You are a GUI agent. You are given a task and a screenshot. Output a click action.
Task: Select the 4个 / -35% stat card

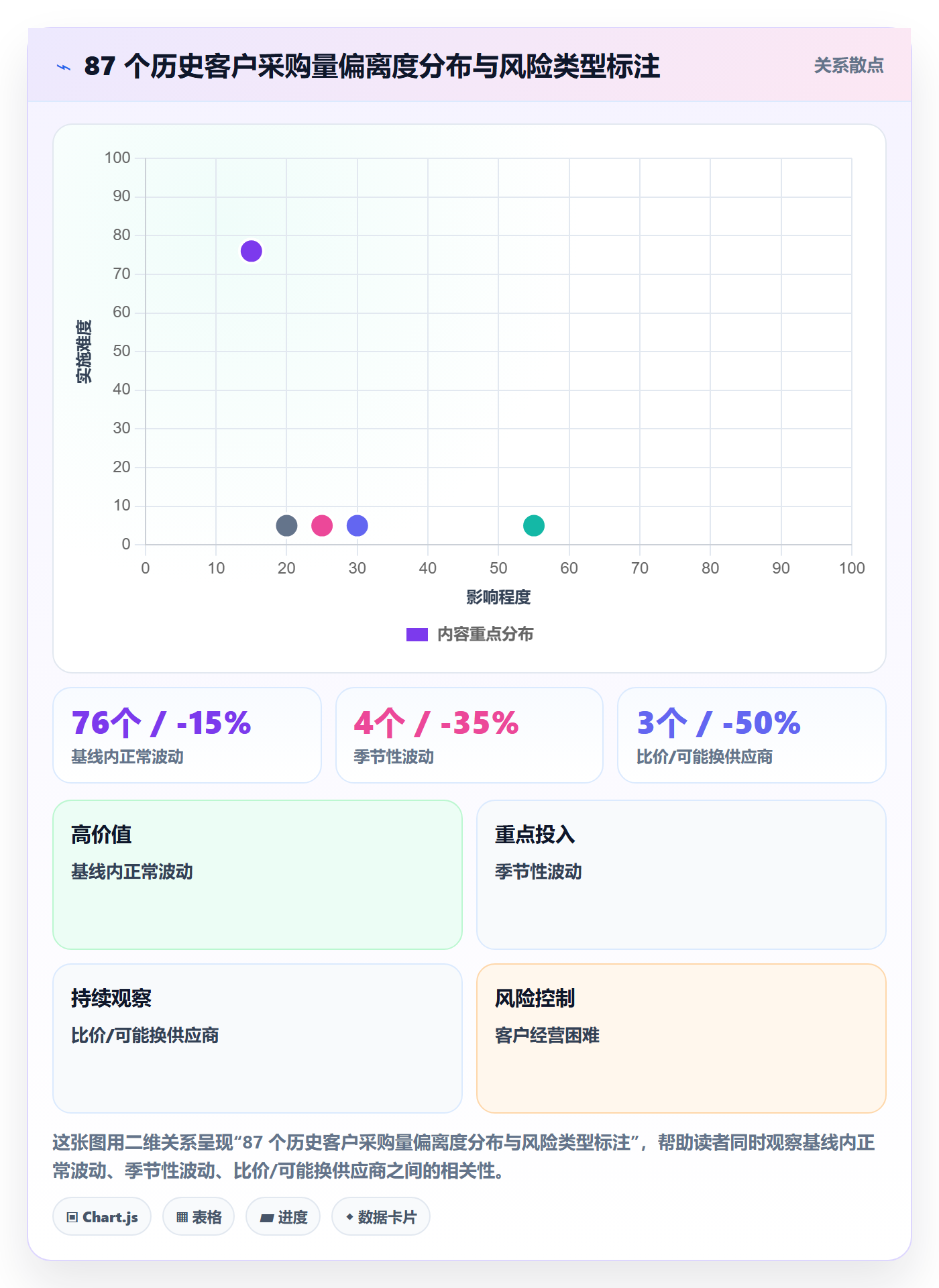coord(469,735)
